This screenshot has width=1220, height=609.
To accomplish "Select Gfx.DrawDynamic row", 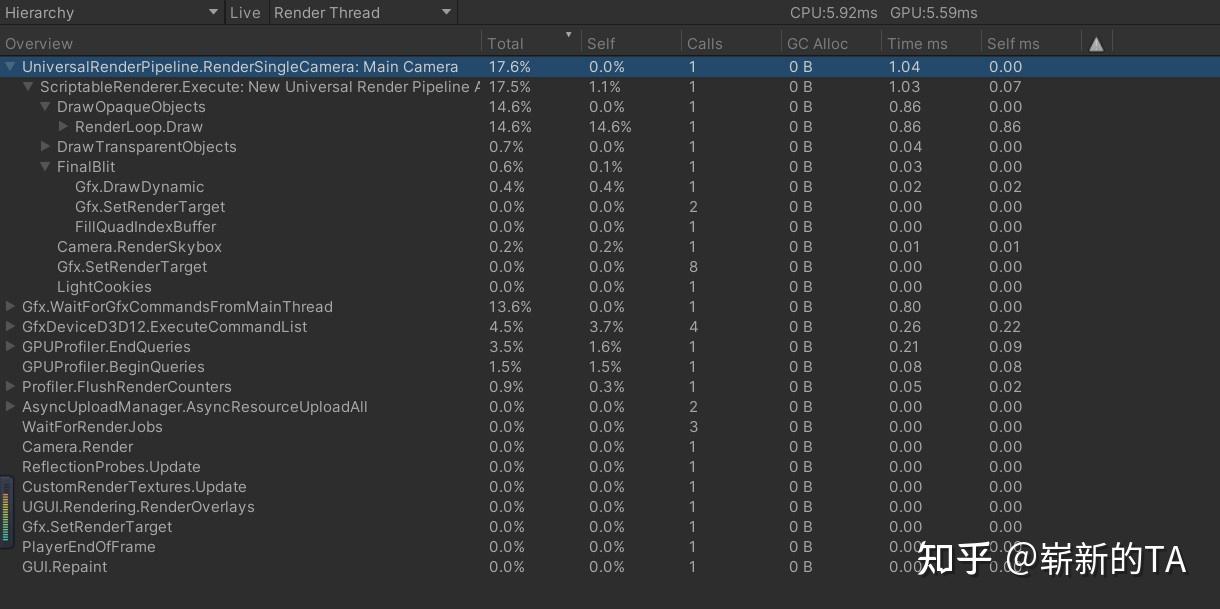I will pyautogui.click(x=610, y=187).
